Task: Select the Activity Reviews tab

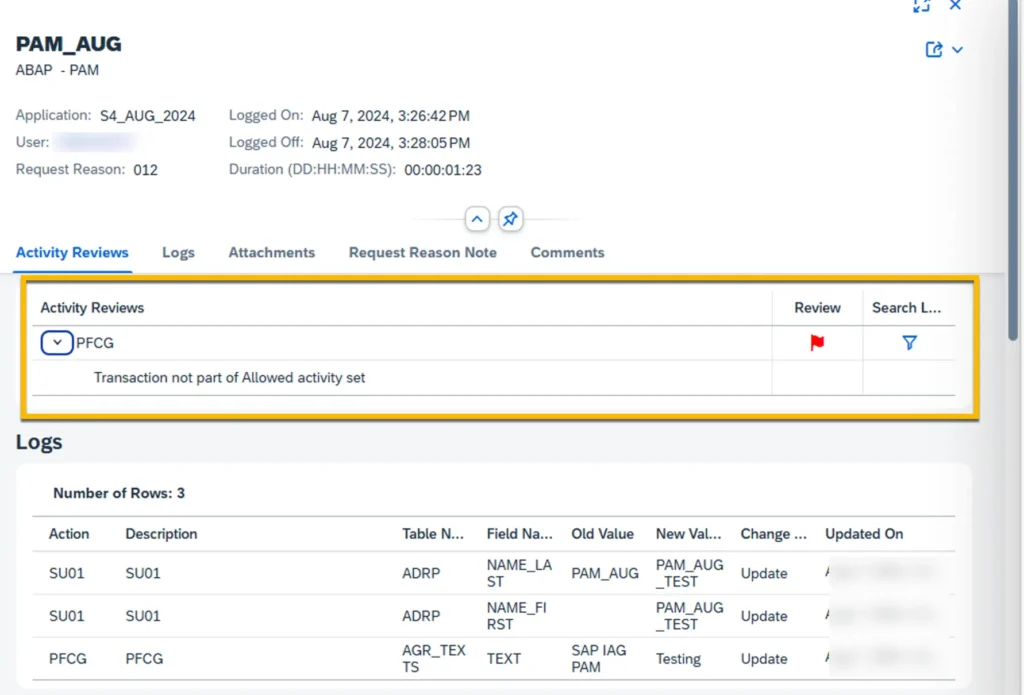Action: 72,252
